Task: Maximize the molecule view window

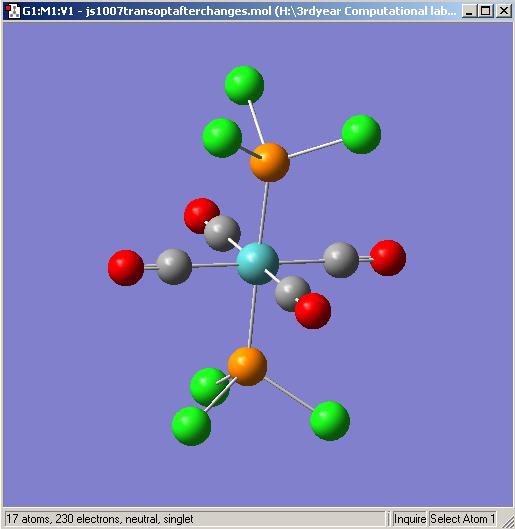Action: 486,11
